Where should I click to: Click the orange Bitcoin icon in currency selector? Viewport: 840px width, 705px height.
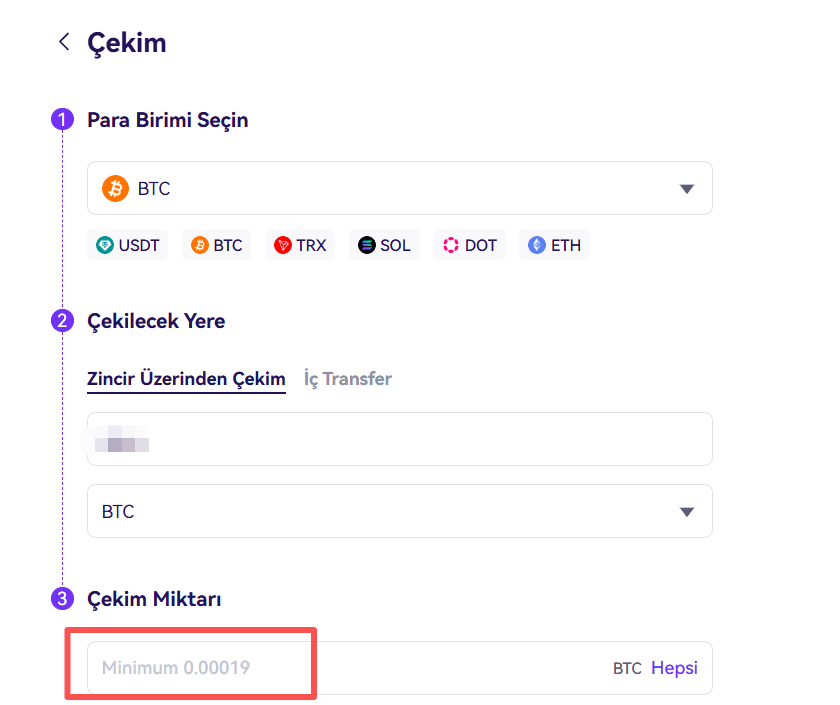click(115, 189)
